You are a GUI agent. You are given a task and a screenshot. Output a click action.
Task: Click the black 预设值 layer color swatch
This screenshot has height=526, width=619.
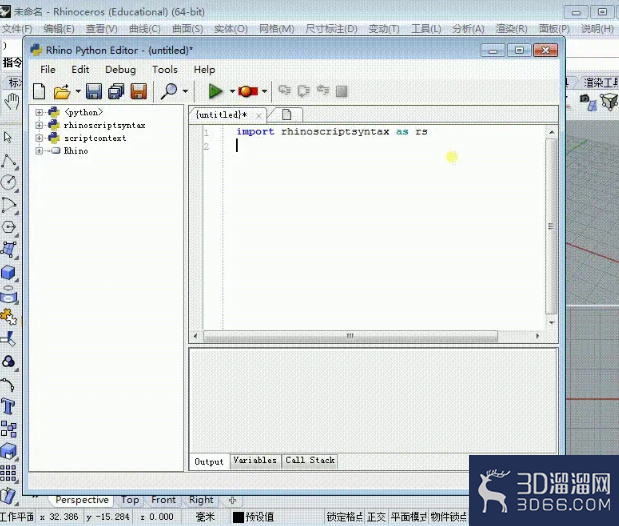pyautogui.click(x=238, y=517)
